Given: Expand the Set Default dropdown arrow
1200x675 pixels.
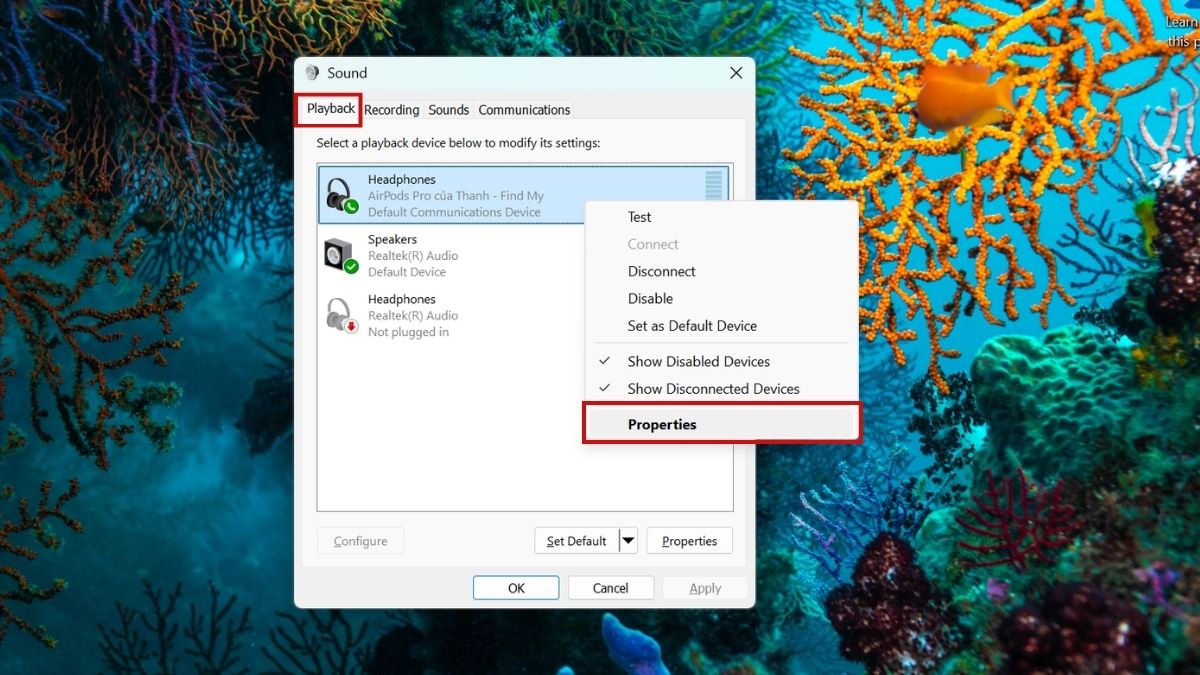Looking at the screenshot, I should coord(628,541).
